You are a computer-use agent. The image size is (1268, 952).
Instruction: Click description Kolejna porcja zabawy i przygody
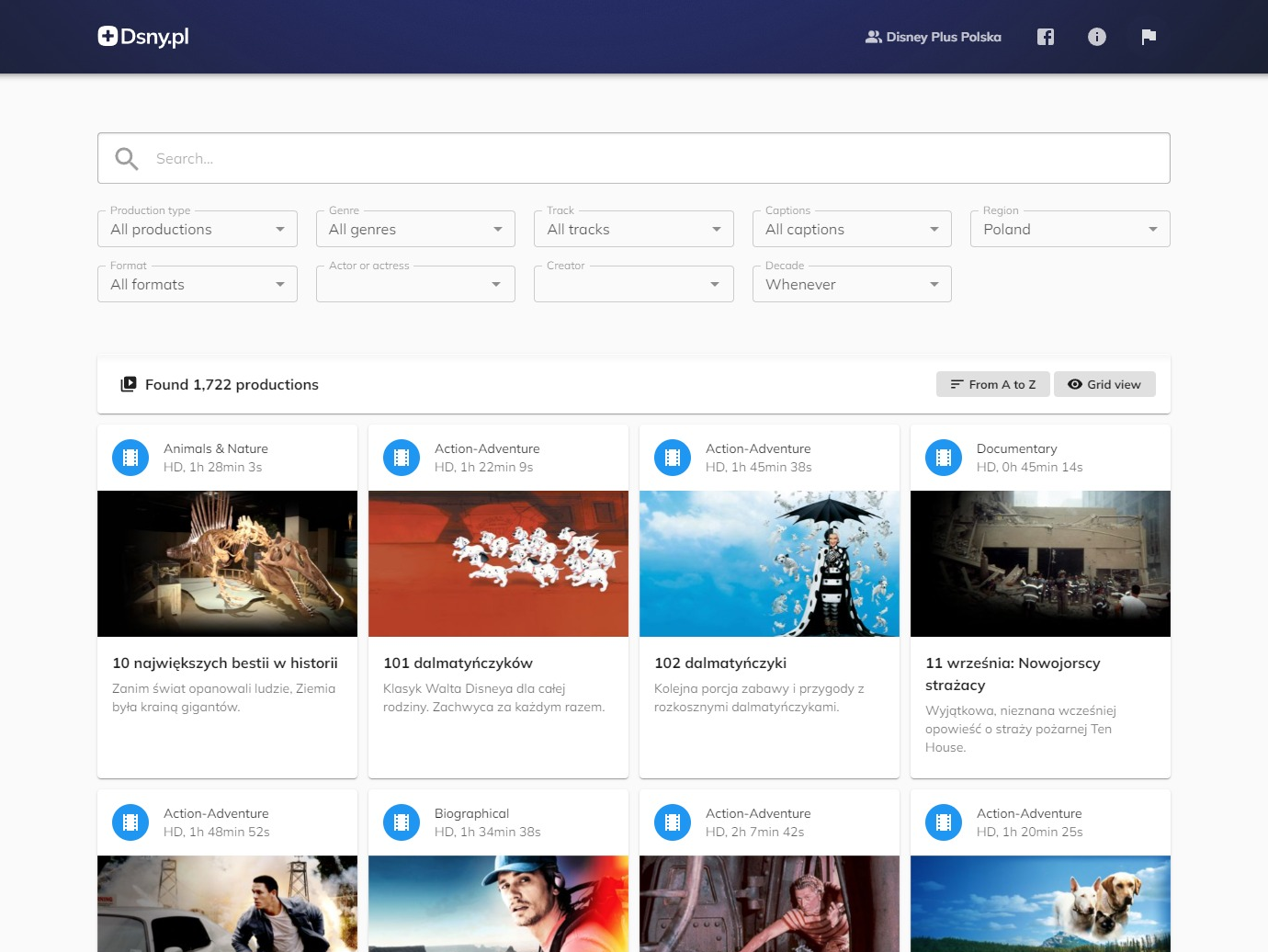[759, 697]
